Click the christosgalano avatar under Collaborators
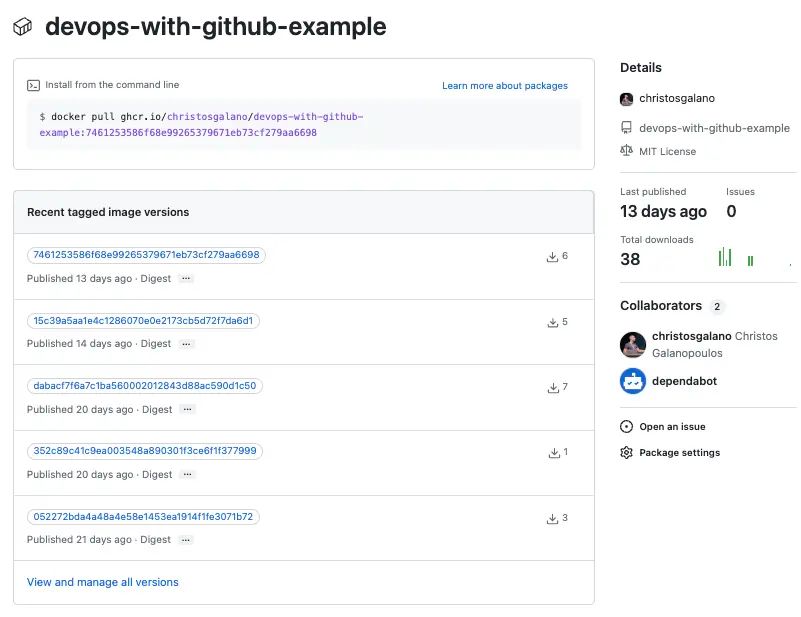This screenshot has height=617, width=801. click(x=633, y=345)
